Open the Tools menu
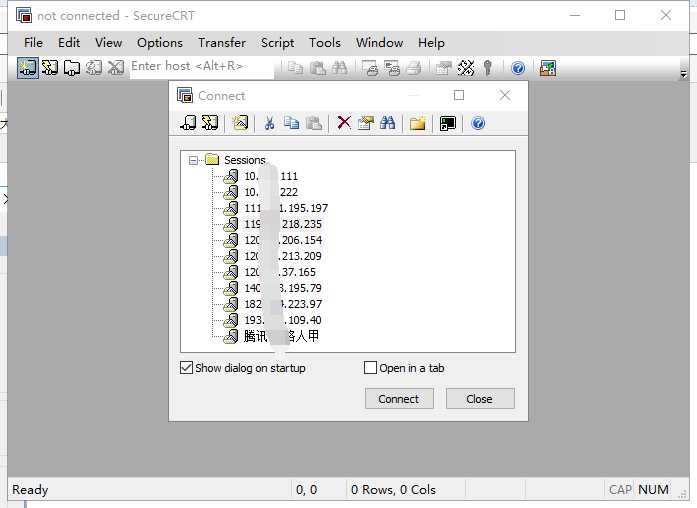The width and height of the screenshot is (697, 508). [325, 43]
